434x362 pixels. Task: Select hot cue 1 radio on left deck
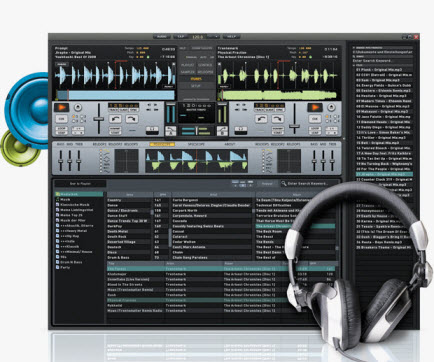pos(74,116)
